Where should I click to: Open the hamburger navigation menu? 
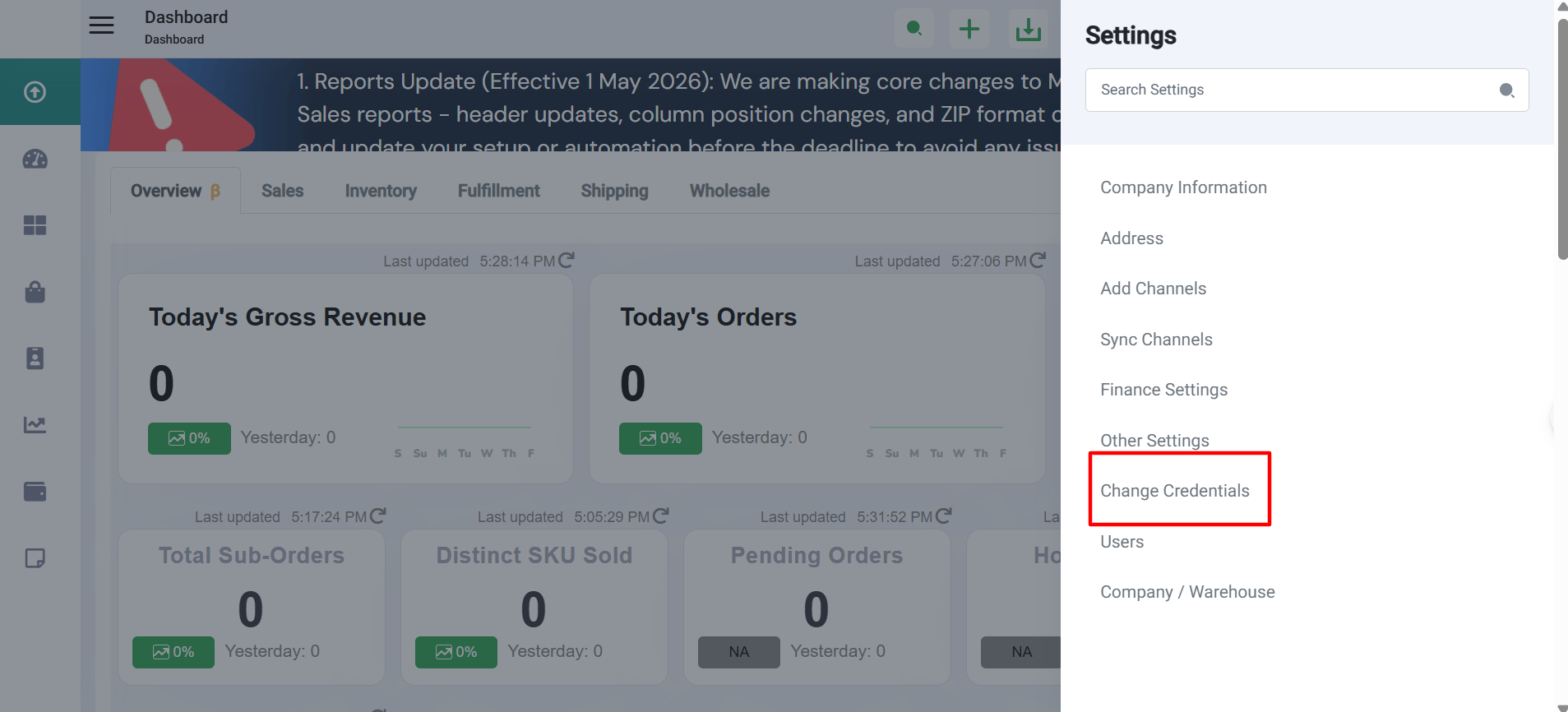(x=101, y=25)
